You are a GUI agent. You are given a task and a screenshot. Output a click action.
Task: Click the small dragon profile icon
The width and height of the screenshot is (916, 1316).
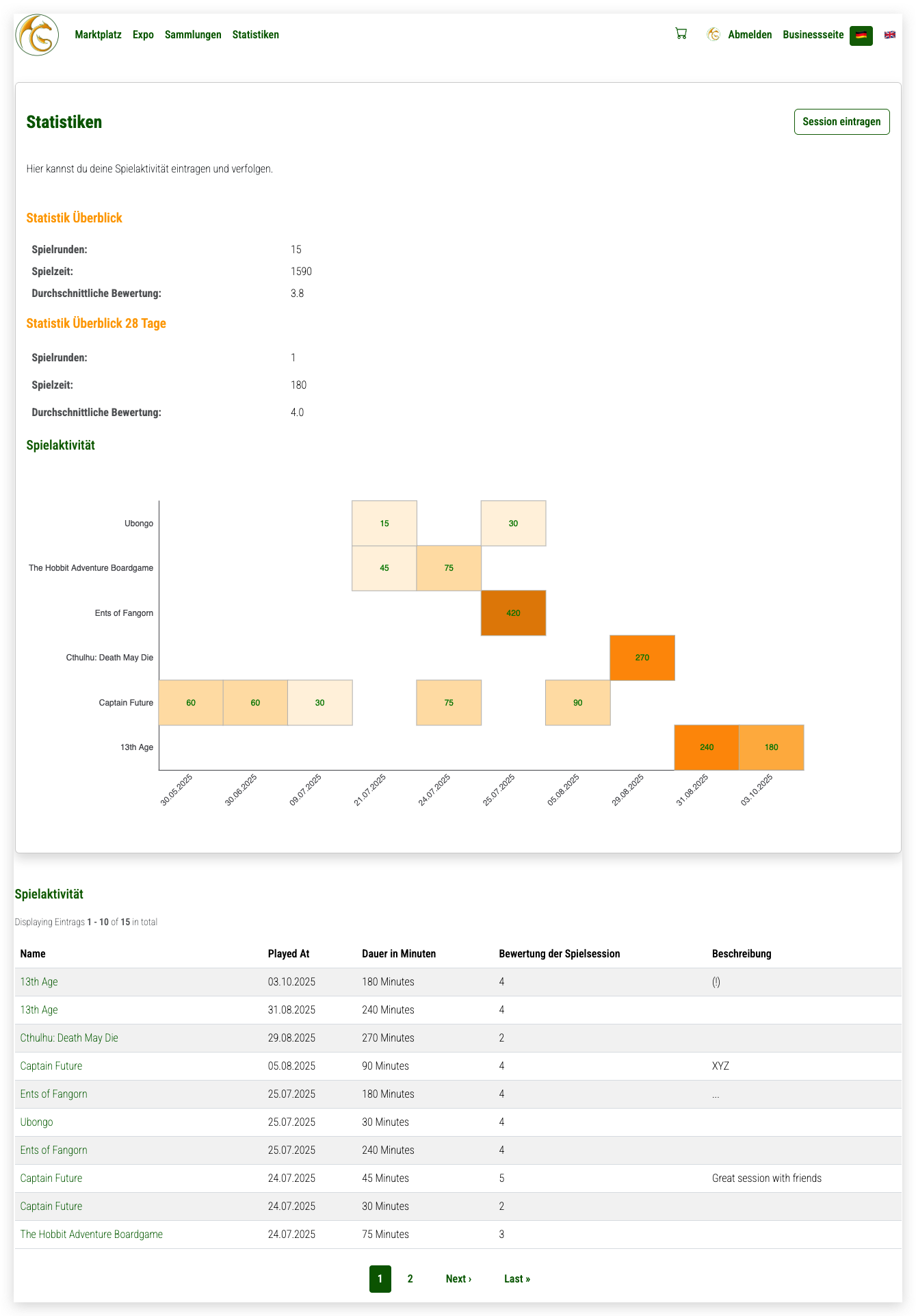coord(714,35)
